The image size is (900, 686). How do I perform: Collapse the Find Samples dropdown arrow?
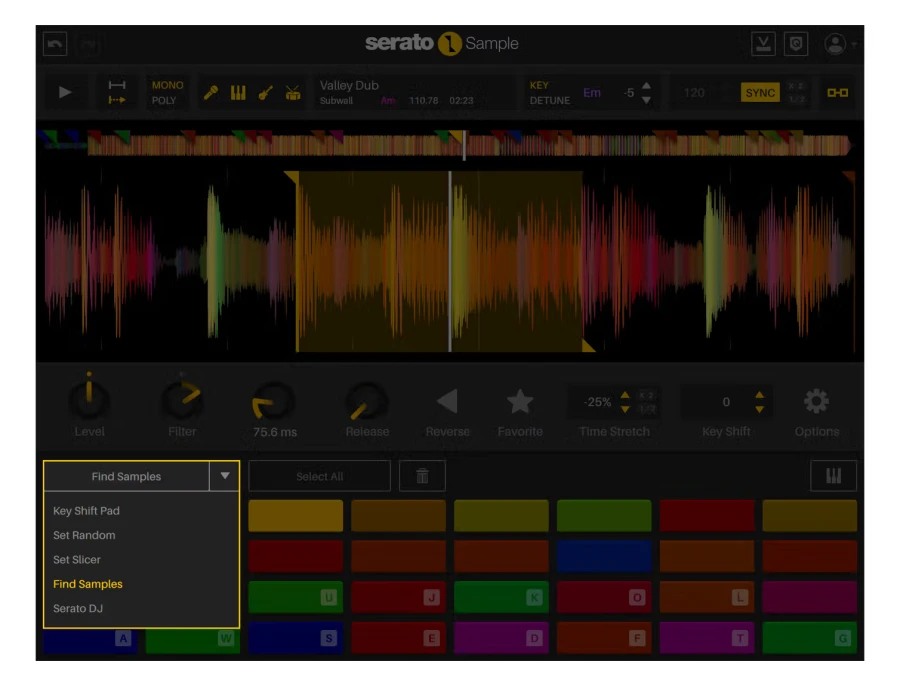[224, 476]
